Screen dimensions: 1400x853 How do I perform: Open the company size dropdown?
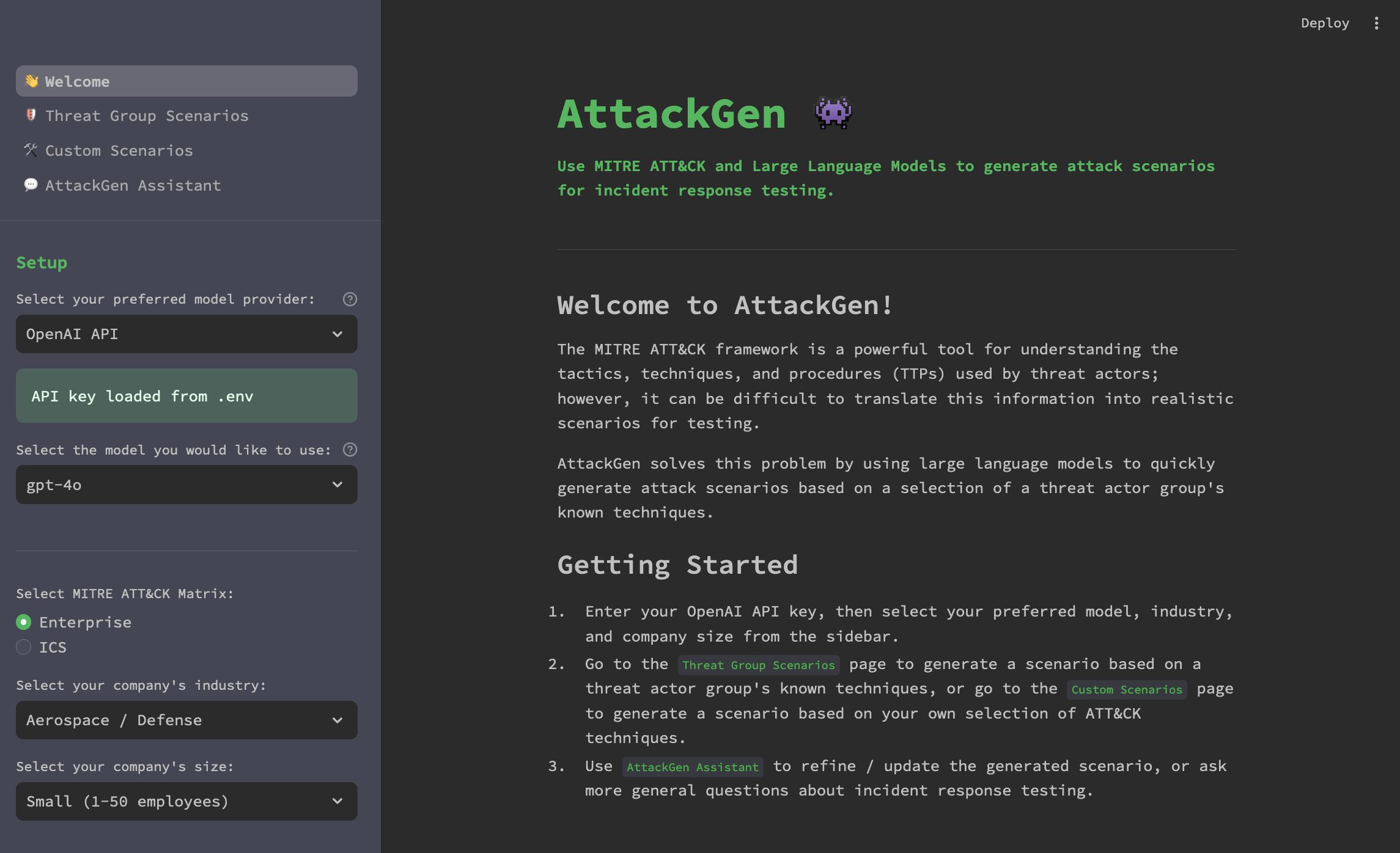click(186, 801)
